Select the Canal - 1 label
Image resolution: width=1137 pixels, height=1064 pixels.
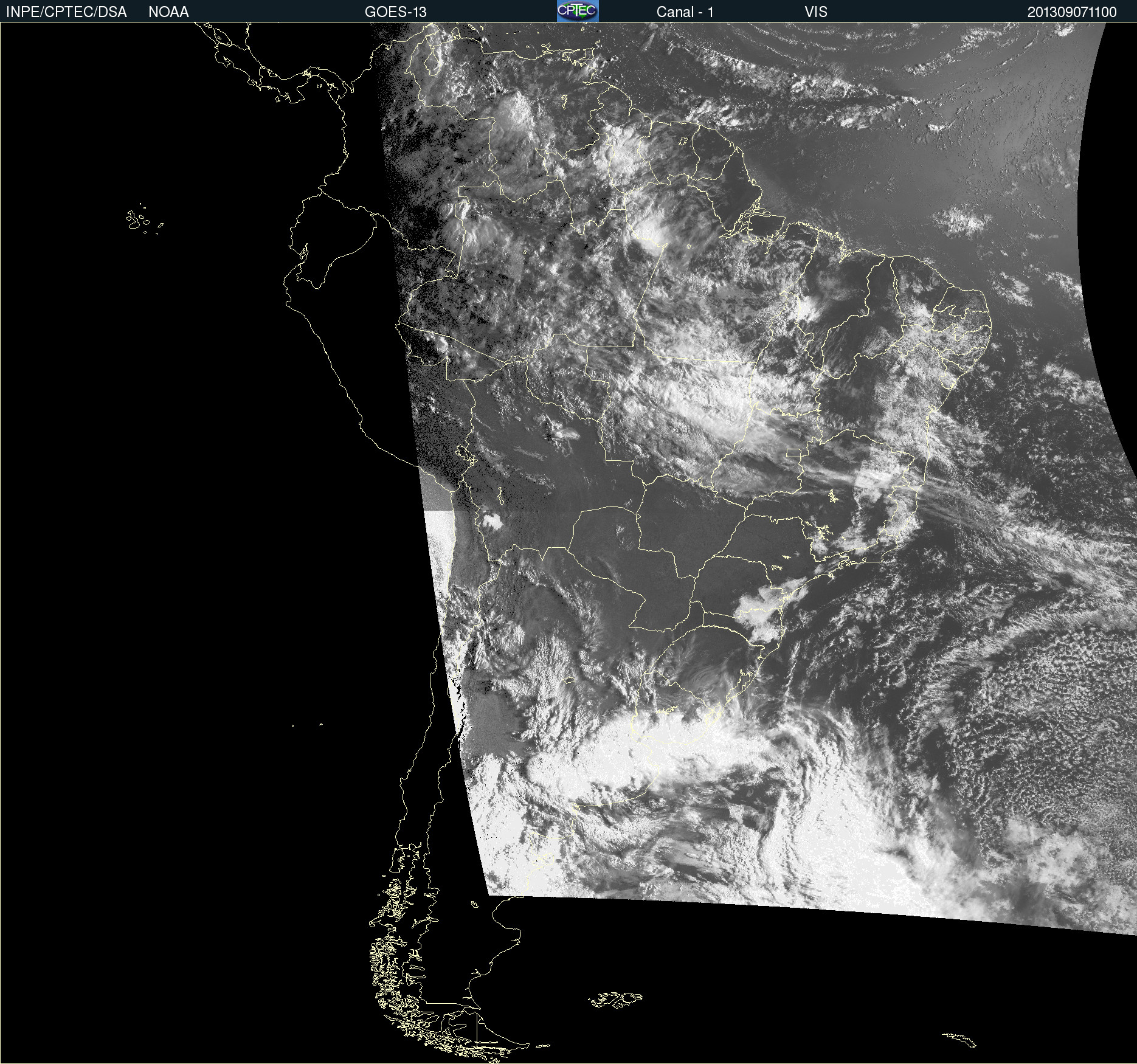[685, 12]
